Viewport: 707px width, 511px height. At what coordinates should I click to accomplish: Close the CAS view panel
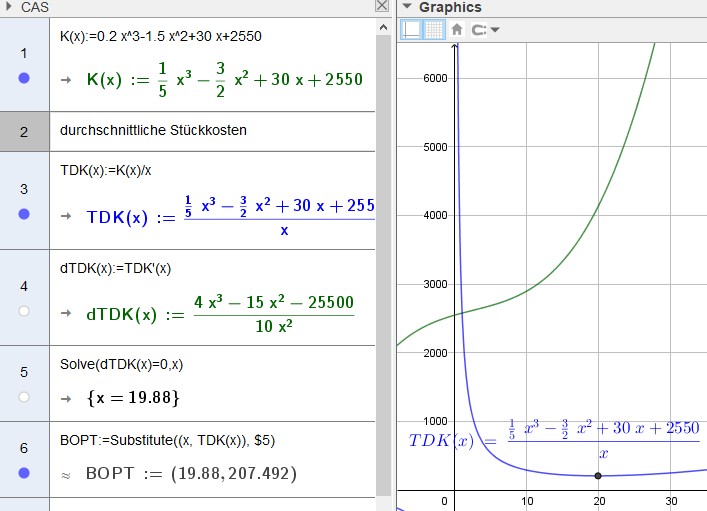point(382,5)
